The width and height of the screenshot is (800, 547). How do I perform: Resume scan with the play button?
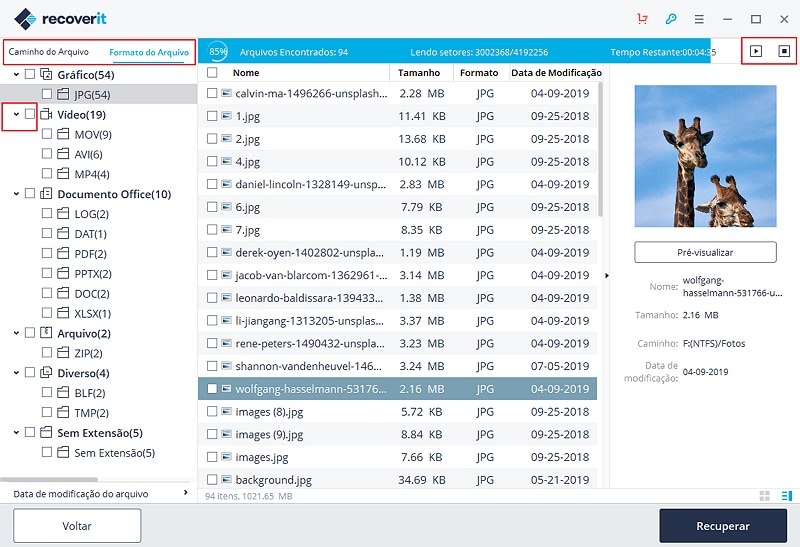tap(756, 51)
